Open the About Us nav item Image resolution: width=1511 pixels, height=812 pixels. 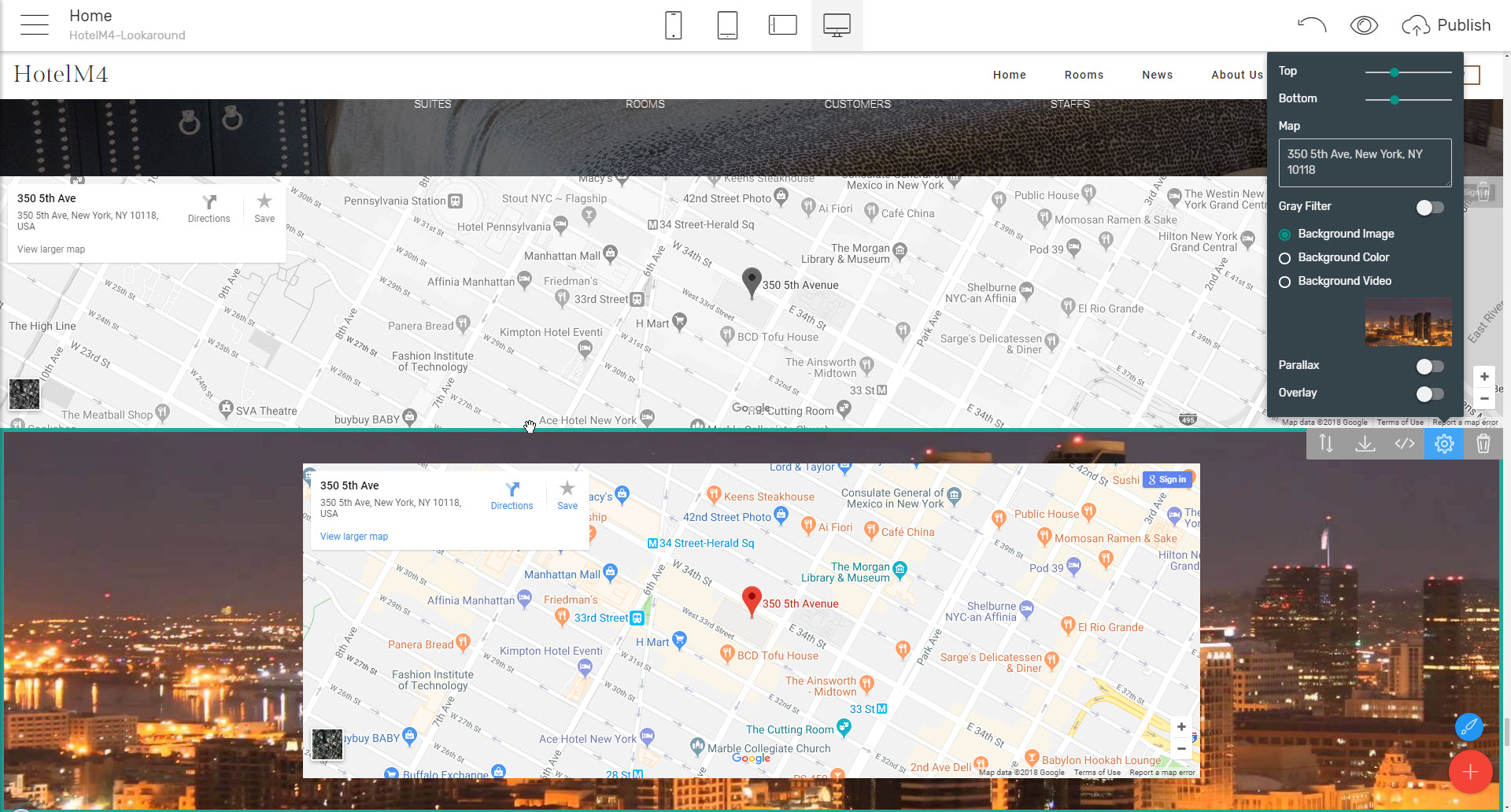coord(1237,75)
